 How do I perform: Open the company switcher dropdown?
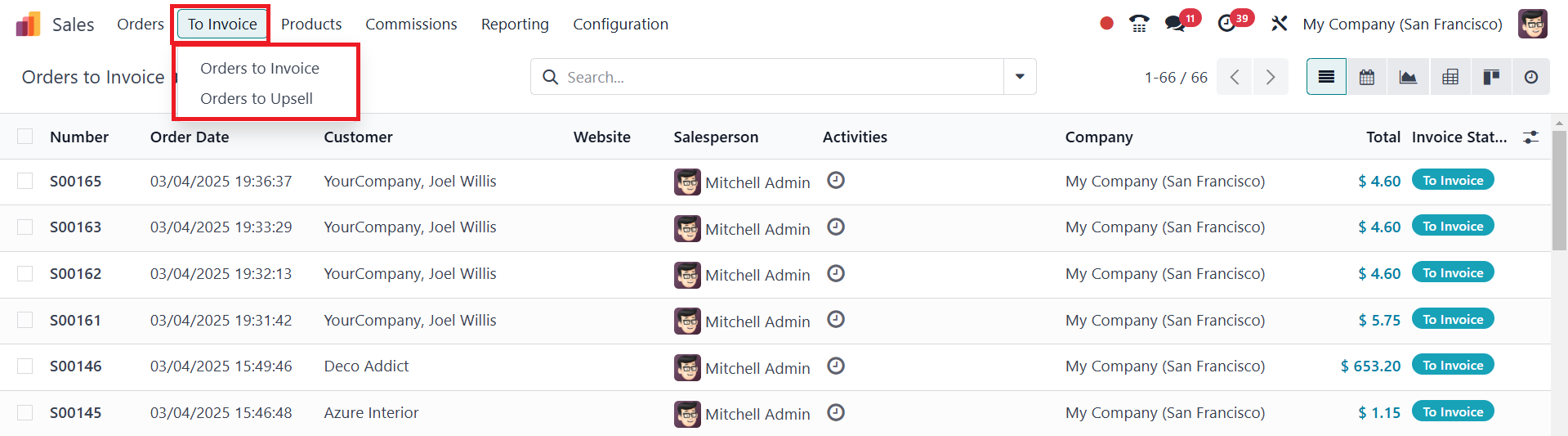tap(1402, 24)
